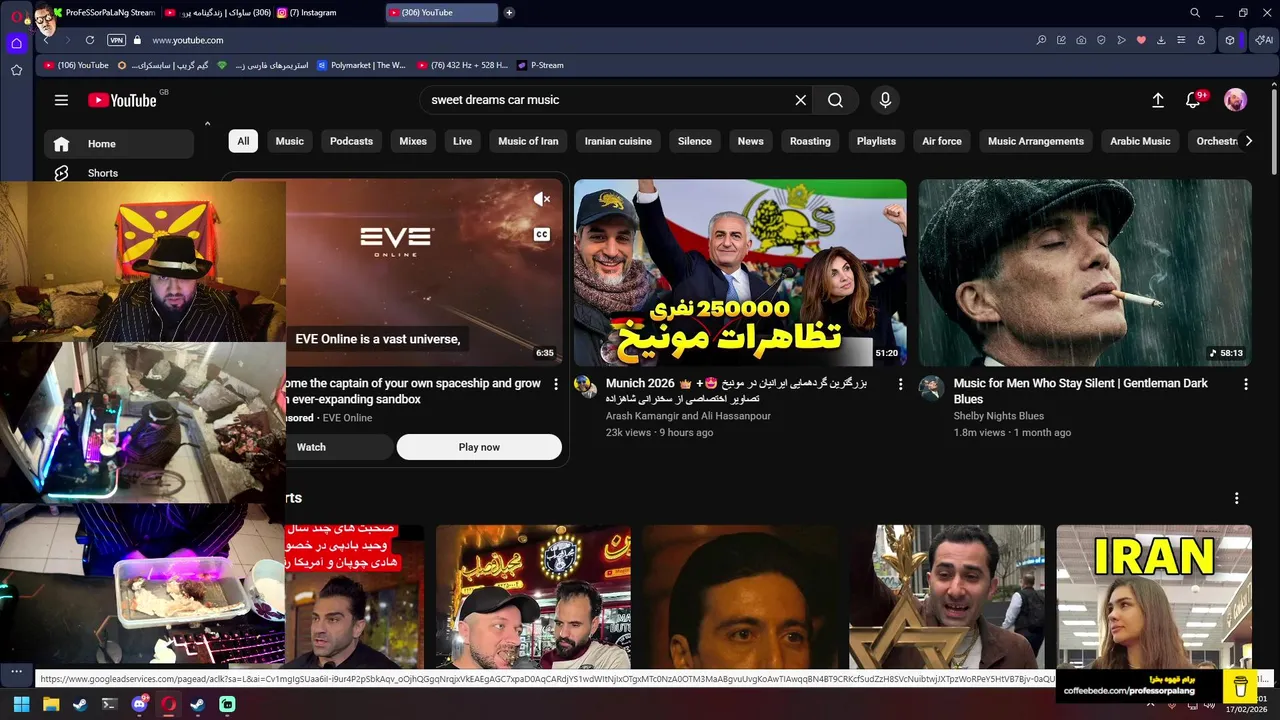The width and height of the screenshot is (1280, 720).
Task: Click the heart bookmark icon
Action: (x=1141, y=40)
